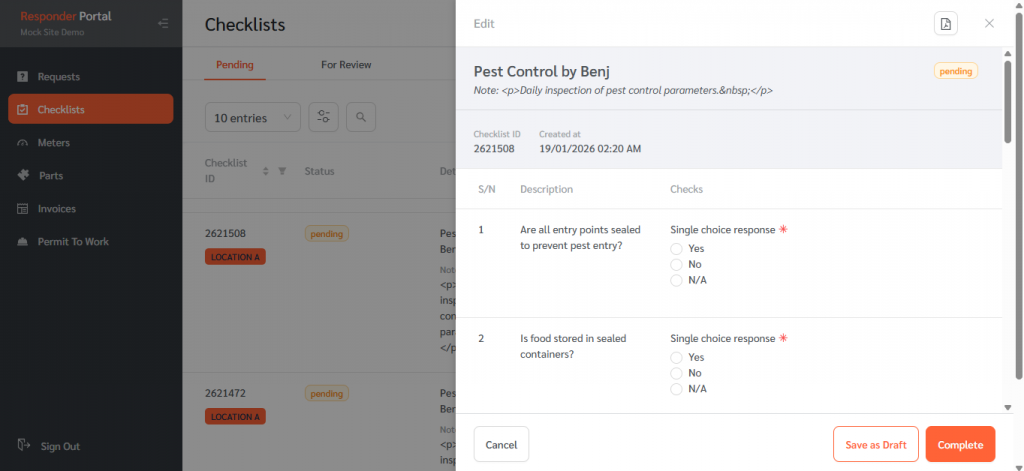Image resolution: width=1024 pixels, height=471 pixels.
Task: Click the search magnifier icon in Checklists
Action: [x=361, y=117]
